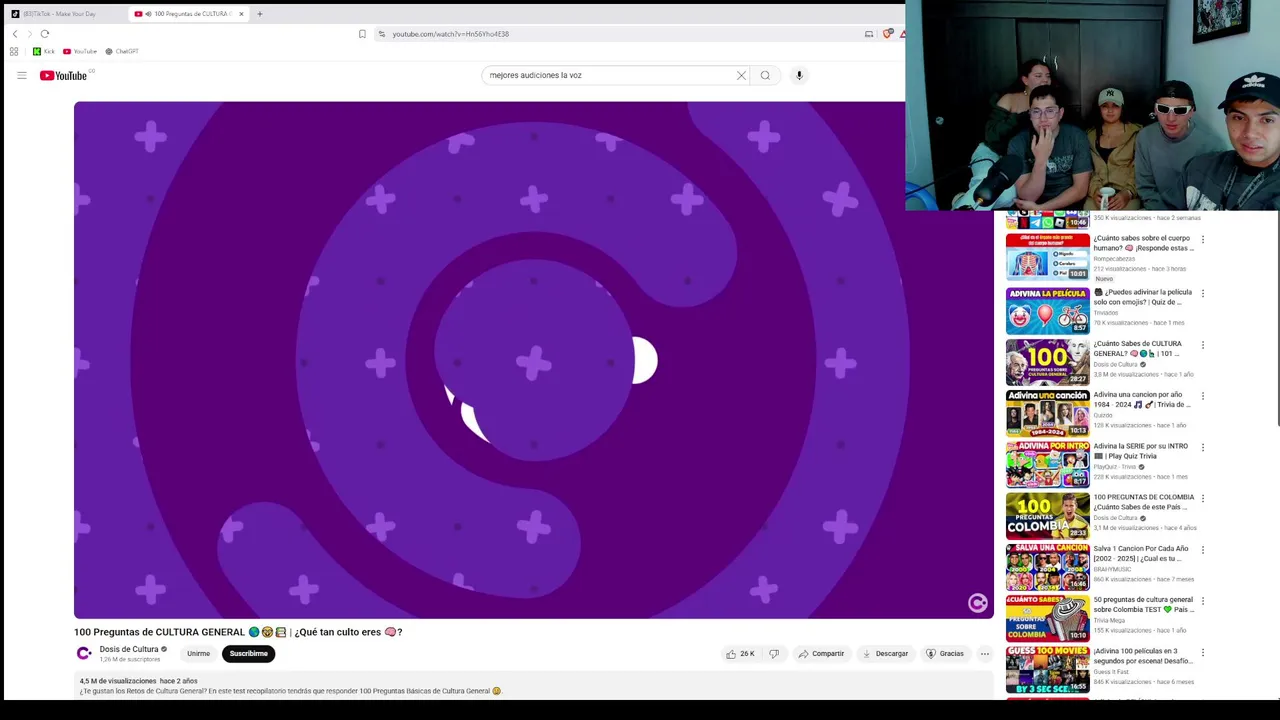Image resolution: width=1280 pixels, height=720 pixels.
Task: Open the cast/media icon in address bar
Action: click(x=869, y=34)
